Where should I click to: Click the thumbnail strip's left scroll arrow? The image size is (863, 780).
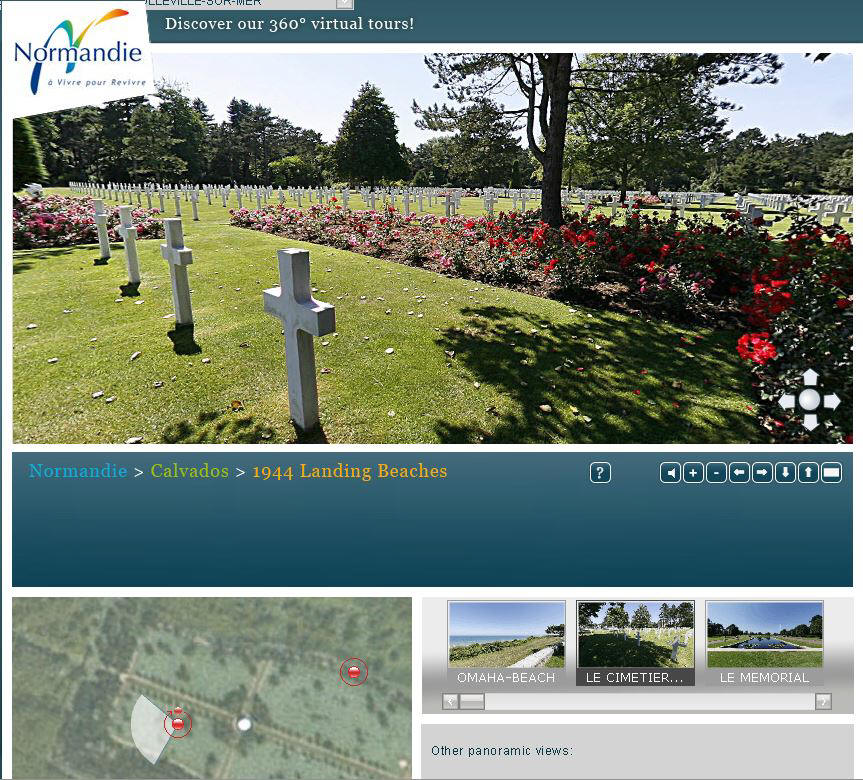pyautogui.click(x=450, y=701)
